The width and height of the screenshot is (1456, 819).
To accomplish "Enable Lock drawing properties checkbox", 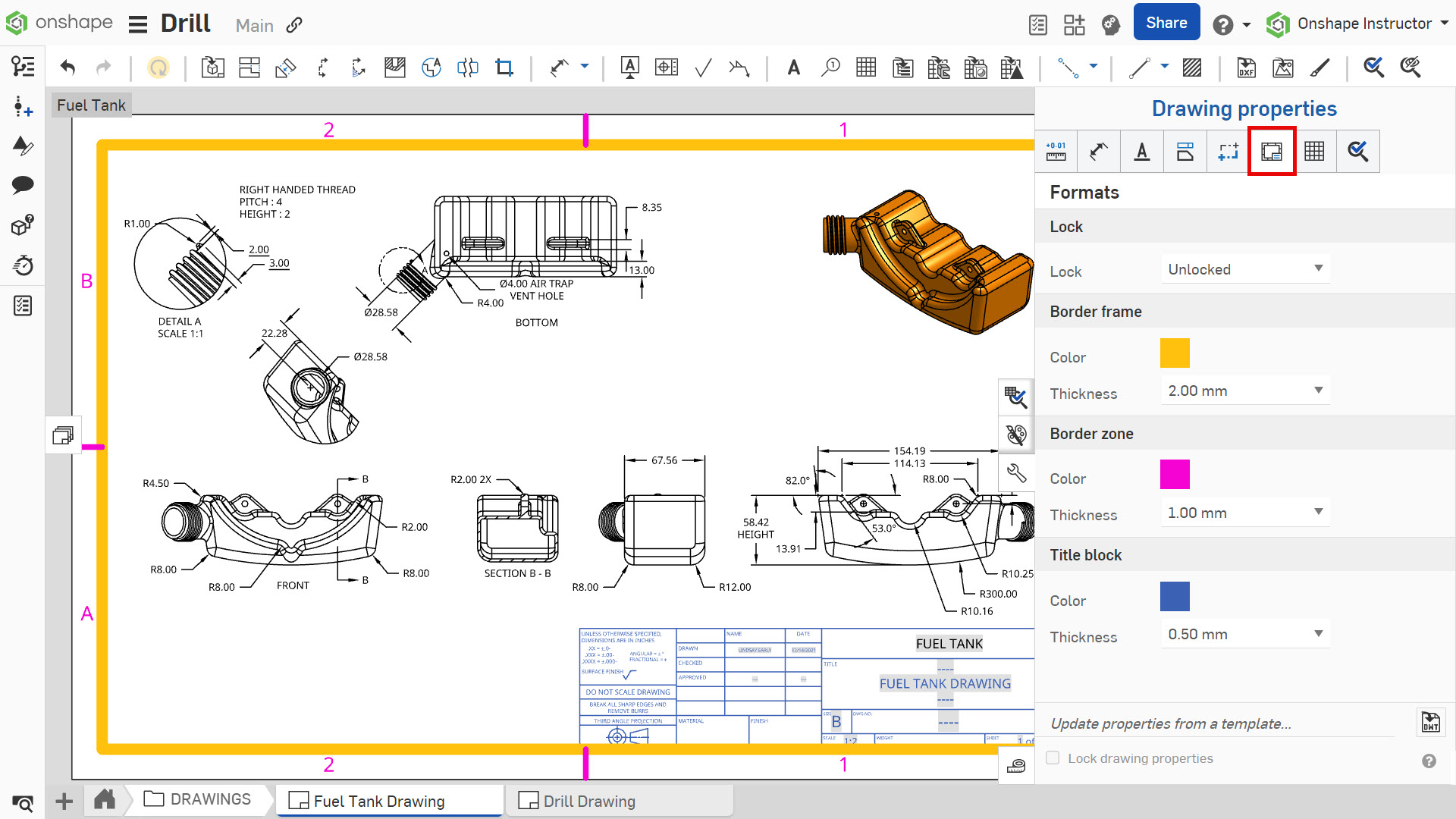I will pyautogui.click(x=1053, y=757).
